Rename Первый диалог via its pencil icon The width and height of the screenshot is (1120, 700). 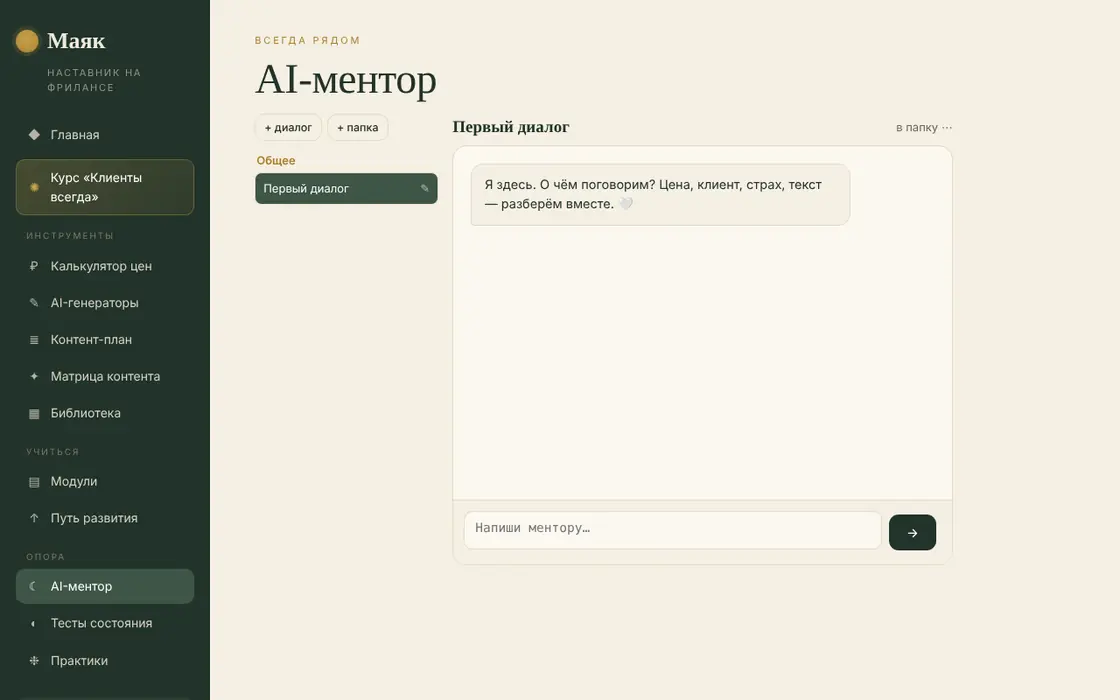424,189
